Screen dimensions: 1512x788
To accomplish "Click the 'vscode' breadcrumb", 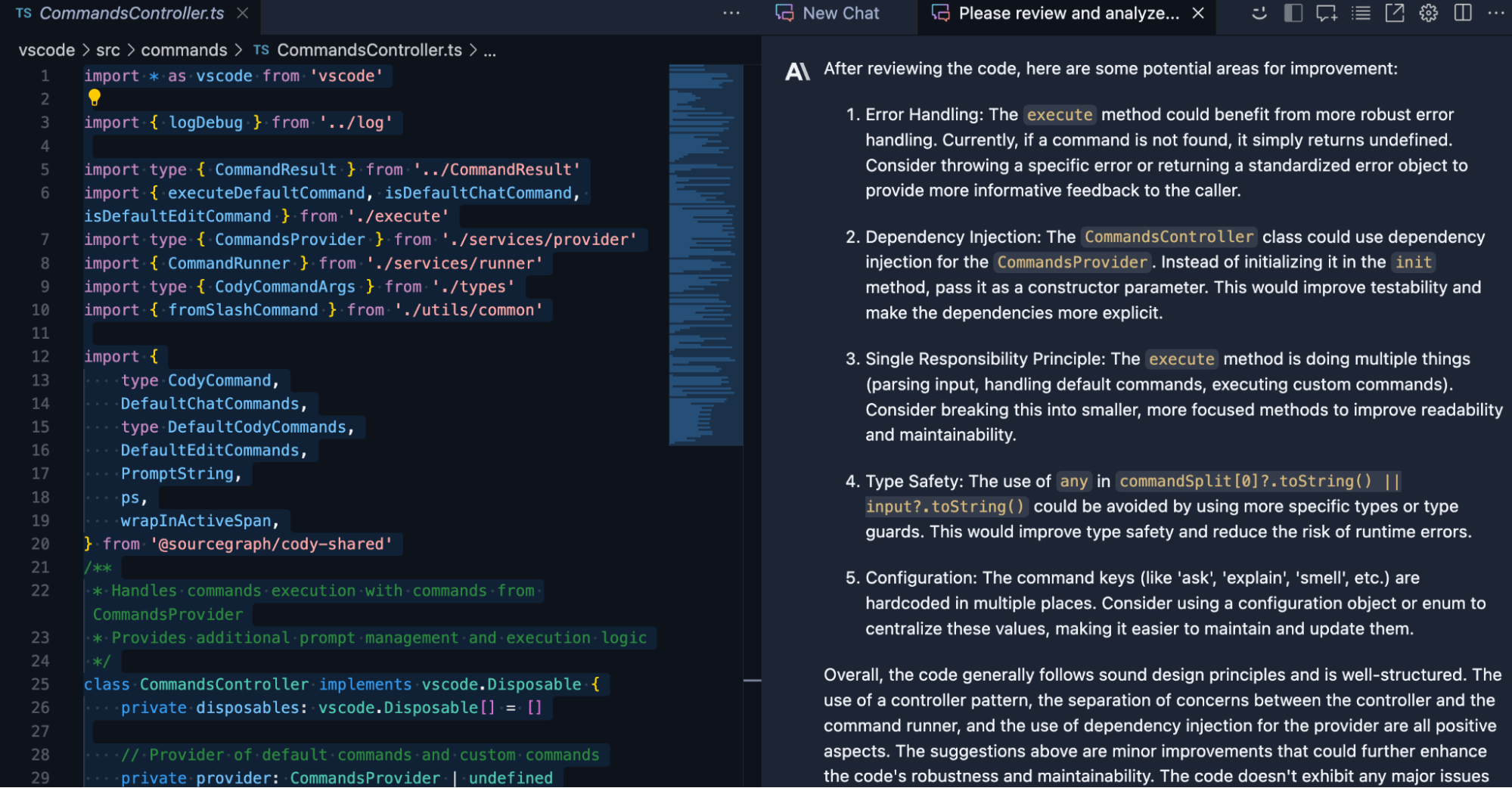I will [47, 50].
